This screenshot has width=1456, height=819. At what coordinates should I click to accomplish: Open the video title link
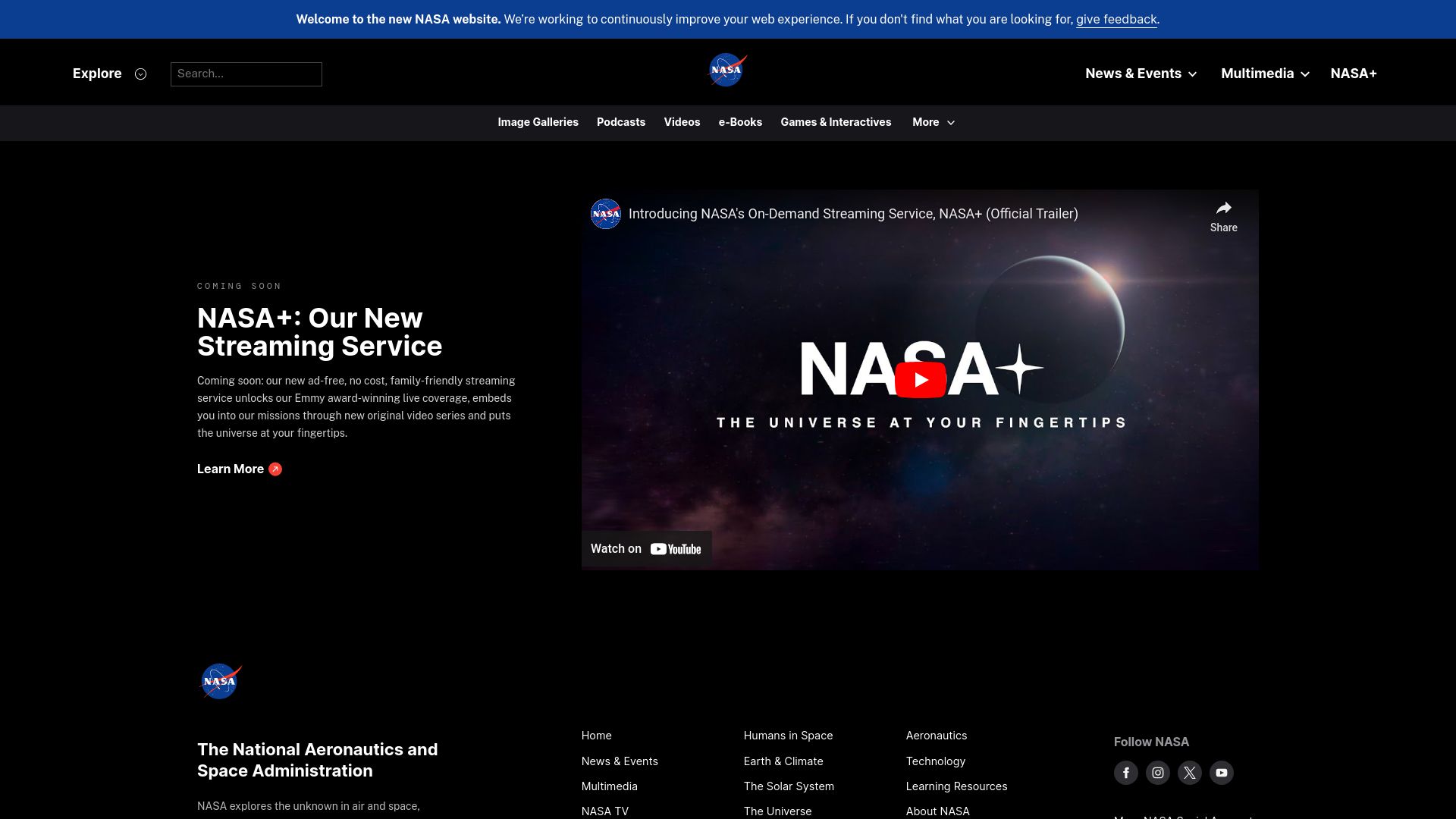click(853, 214)
